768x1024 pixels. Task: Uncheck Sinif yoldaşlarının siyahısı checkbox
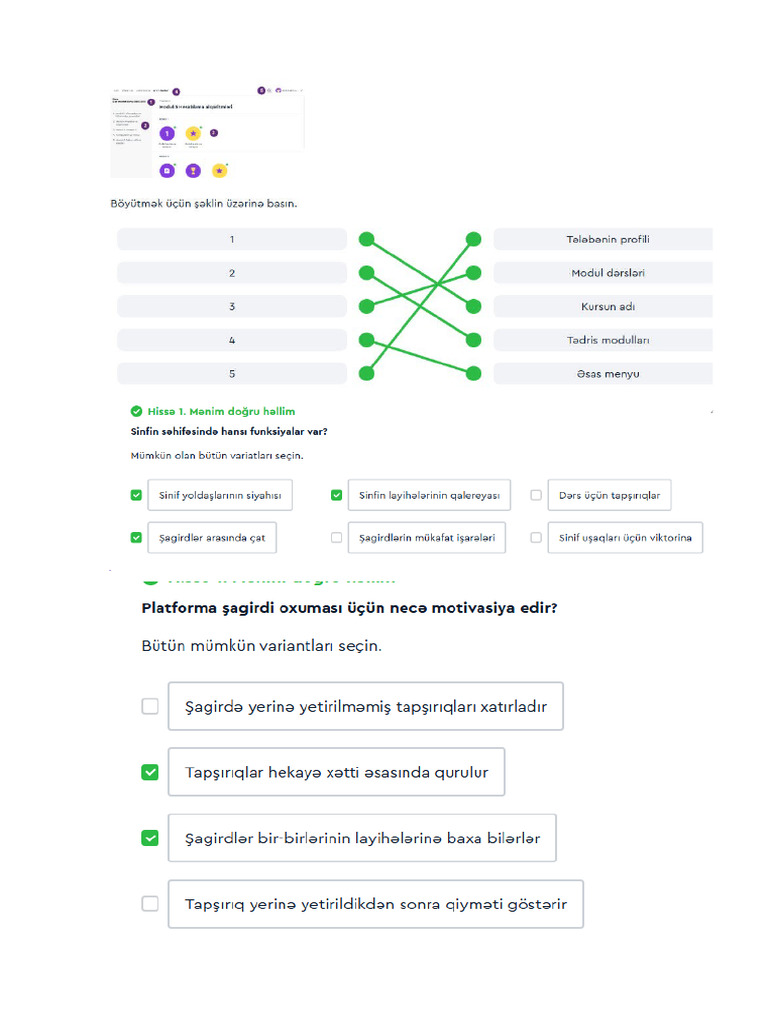(136, 495)
